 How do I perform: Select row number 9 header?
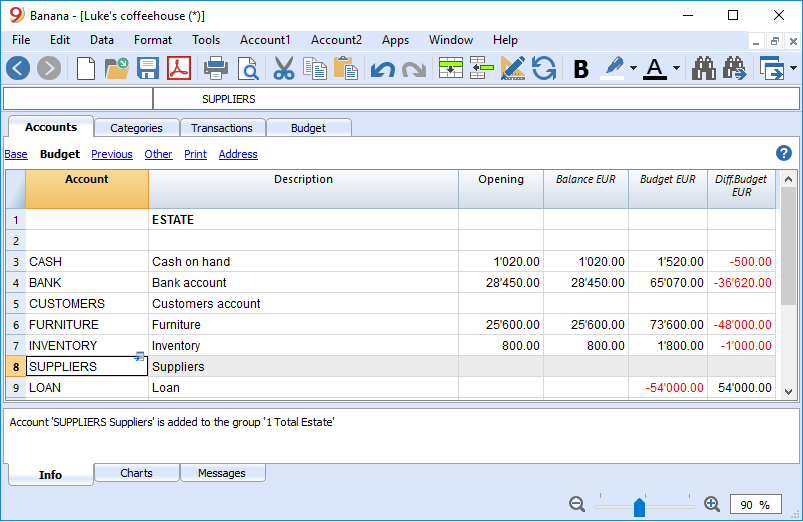16,388
